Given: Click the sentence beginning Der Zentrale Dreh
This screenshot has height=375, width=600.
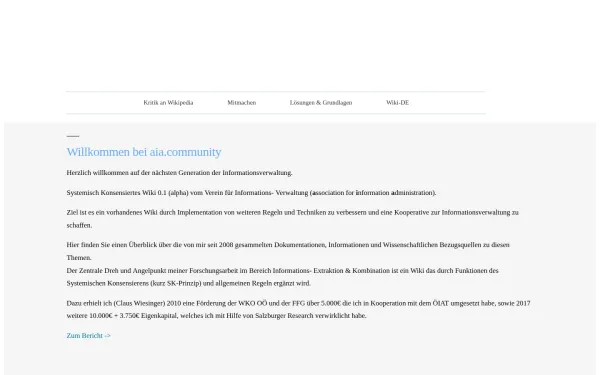Looking at the screenshot, I should [282, 277].
